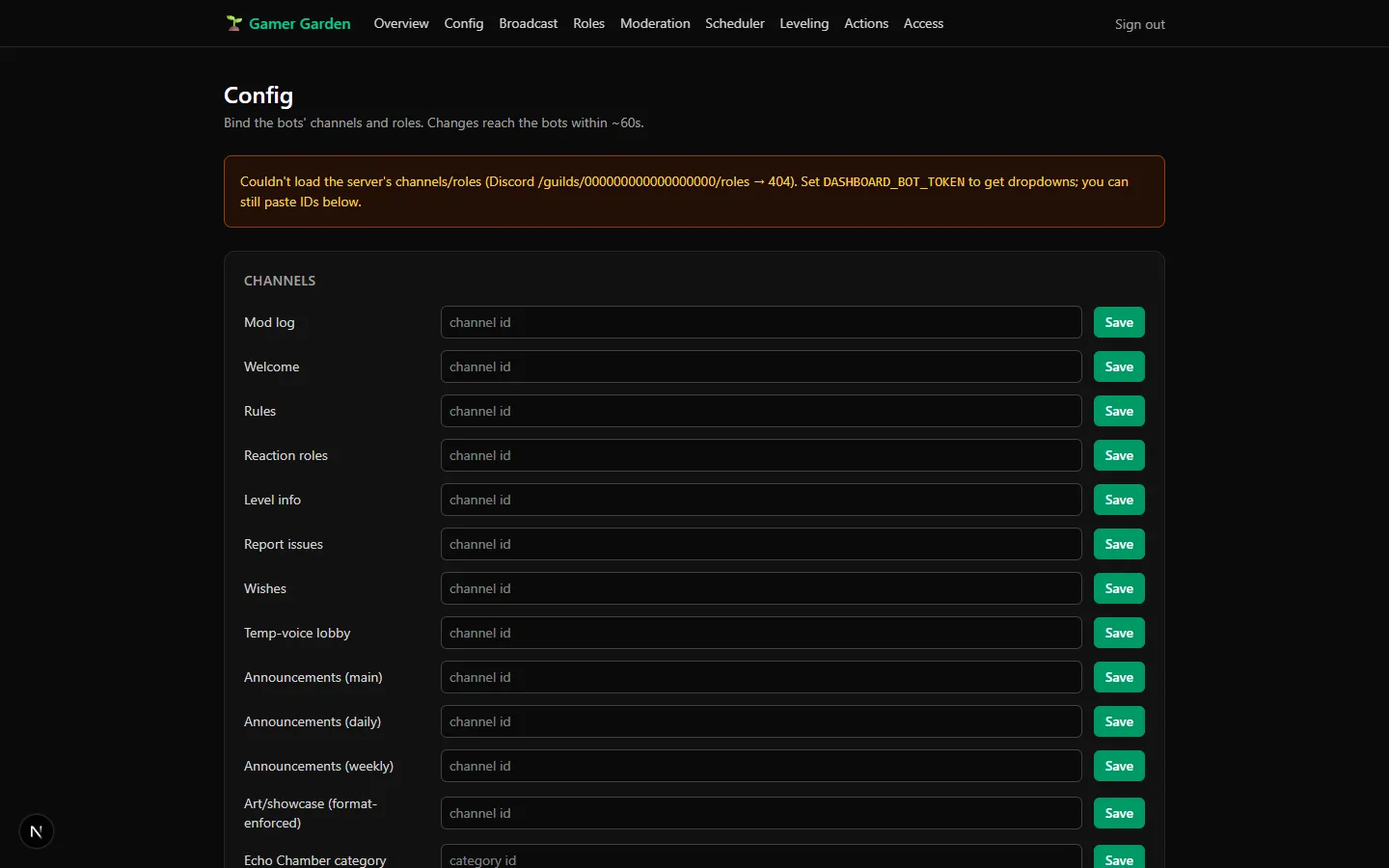Focus the Temp-voice lobby channel id field
The height and width of the screenshot is (868, 1389).
(761, 633)
